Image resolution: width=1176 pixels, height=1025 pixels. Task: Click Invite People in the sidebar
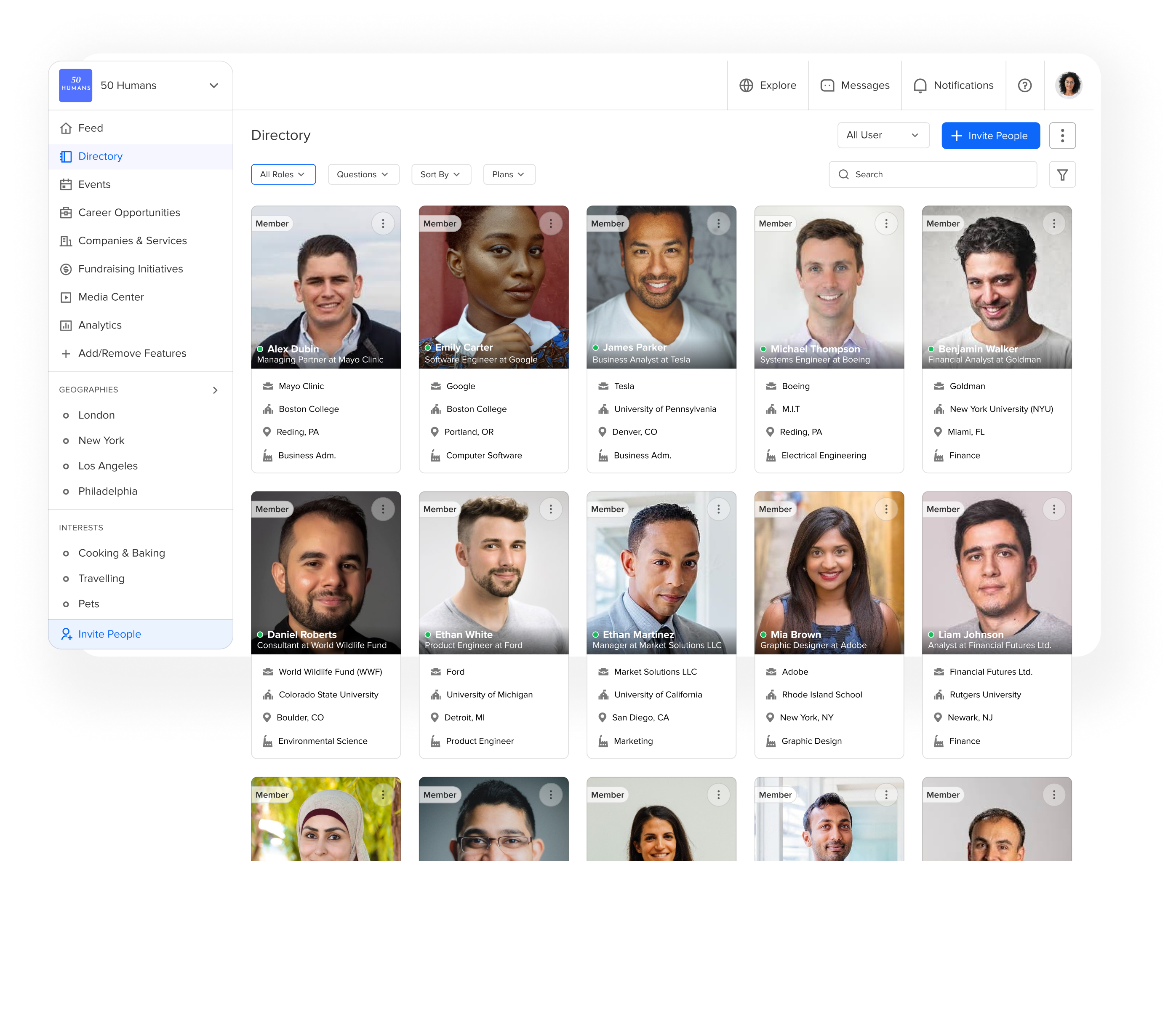click(140, 634)
